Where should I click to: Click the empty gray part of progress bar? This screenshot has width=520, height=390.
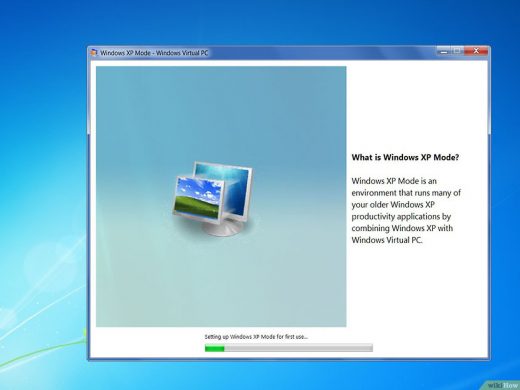(298, 349)
